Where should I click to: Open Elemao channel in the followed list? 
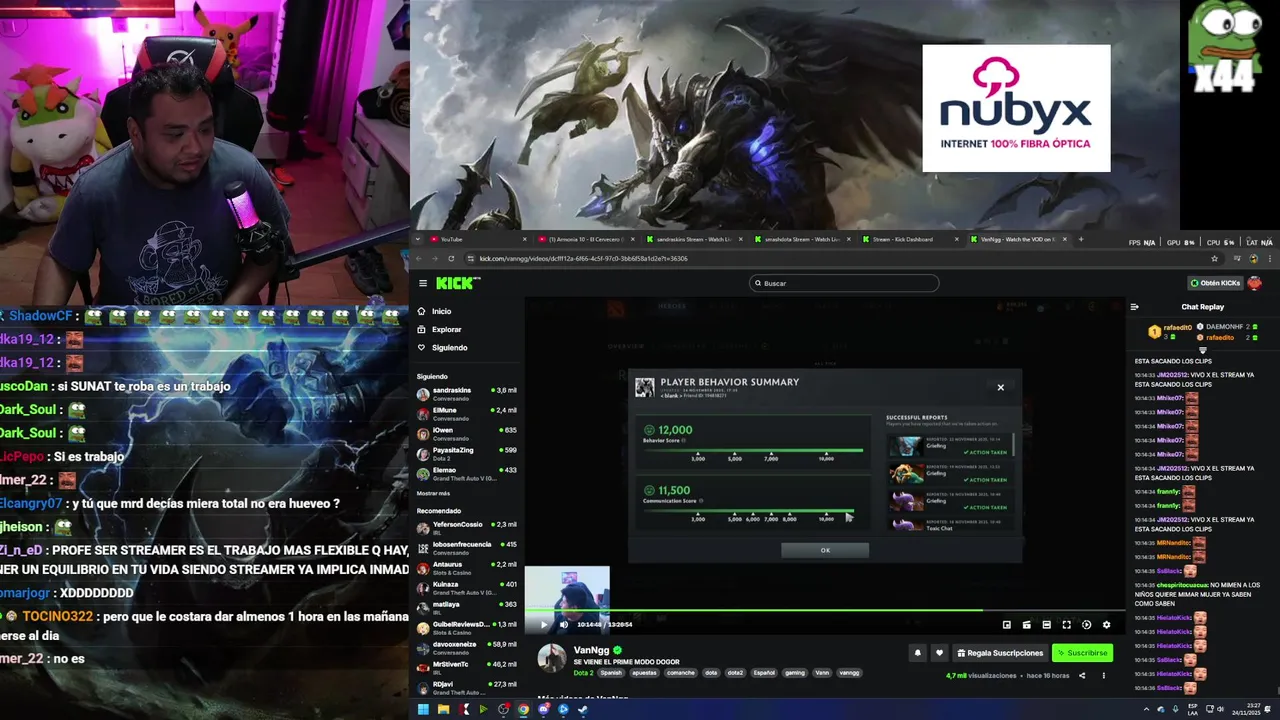pos(467,474)
